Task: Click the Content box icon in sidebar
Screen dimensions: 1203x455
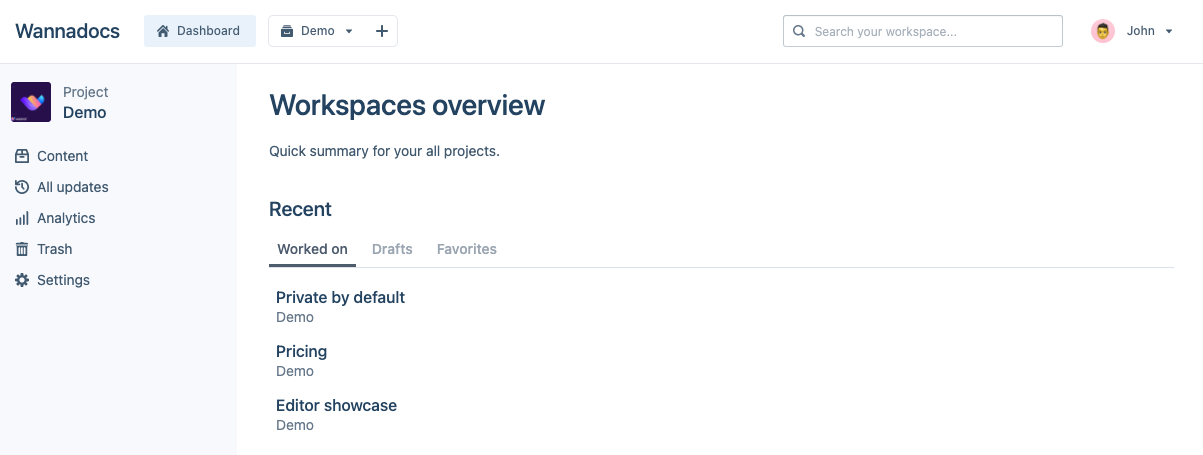Action: (22, 156)
